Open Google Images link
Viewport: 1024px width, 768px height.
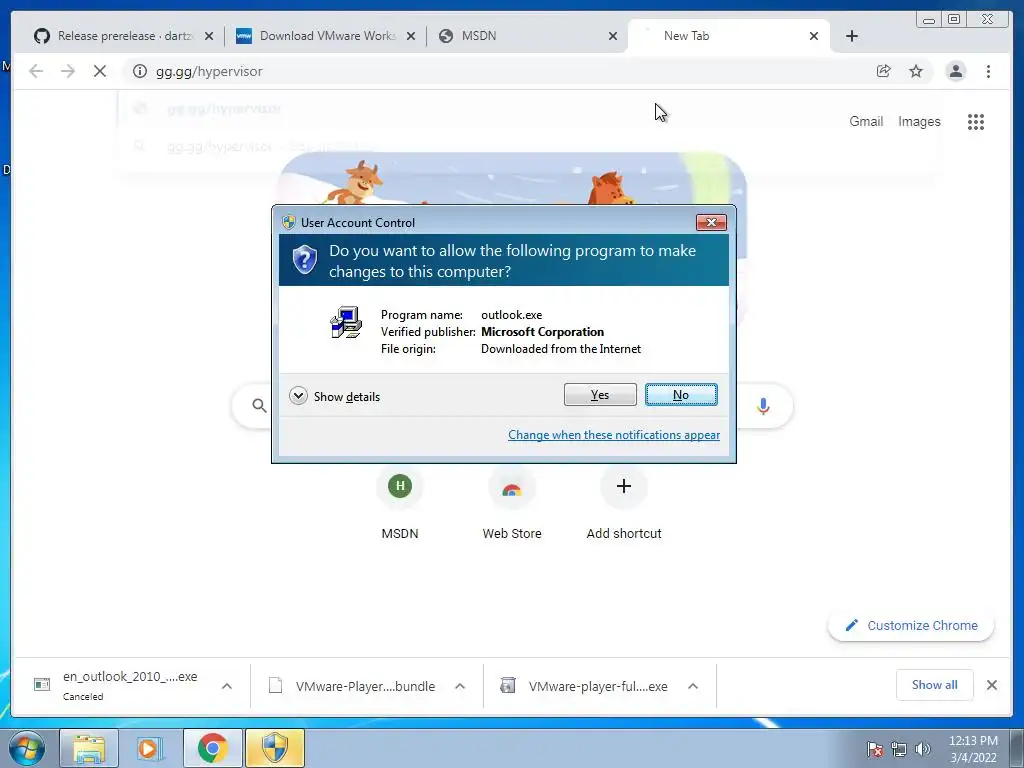click(919, 121)
